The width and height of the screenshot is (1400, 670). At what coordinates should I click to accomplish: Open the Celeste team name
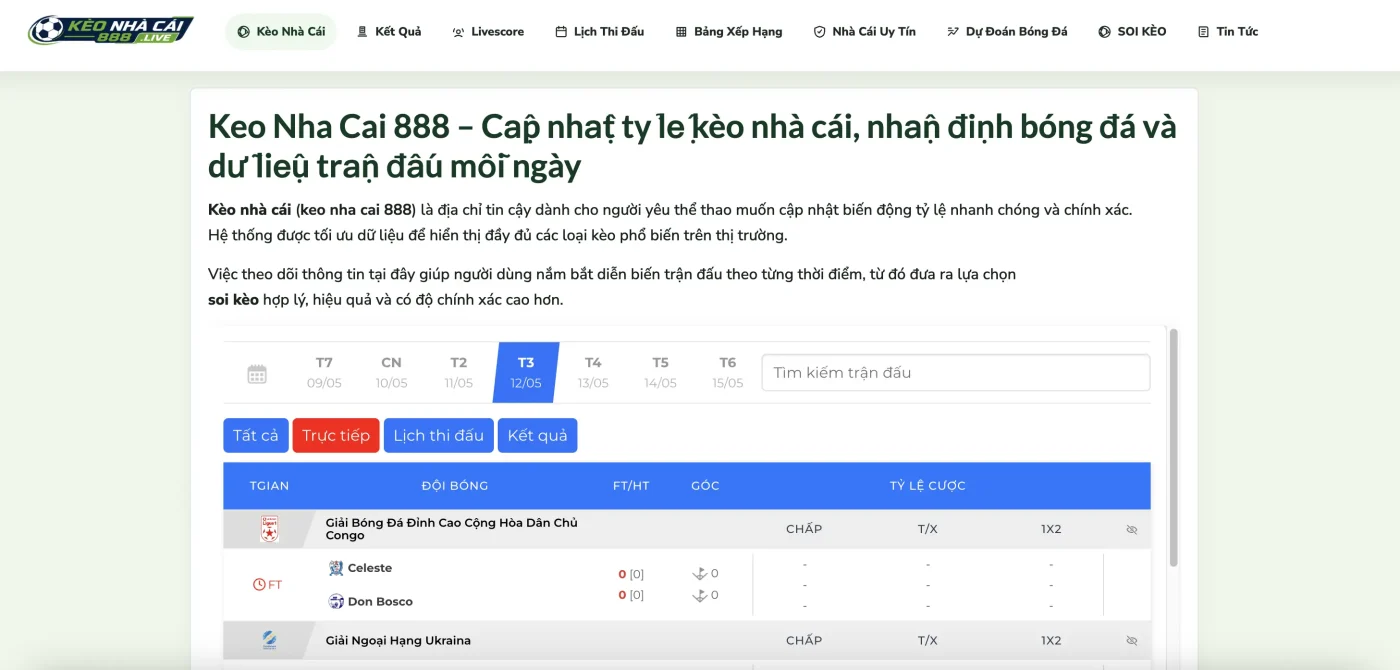coord(370,568)
